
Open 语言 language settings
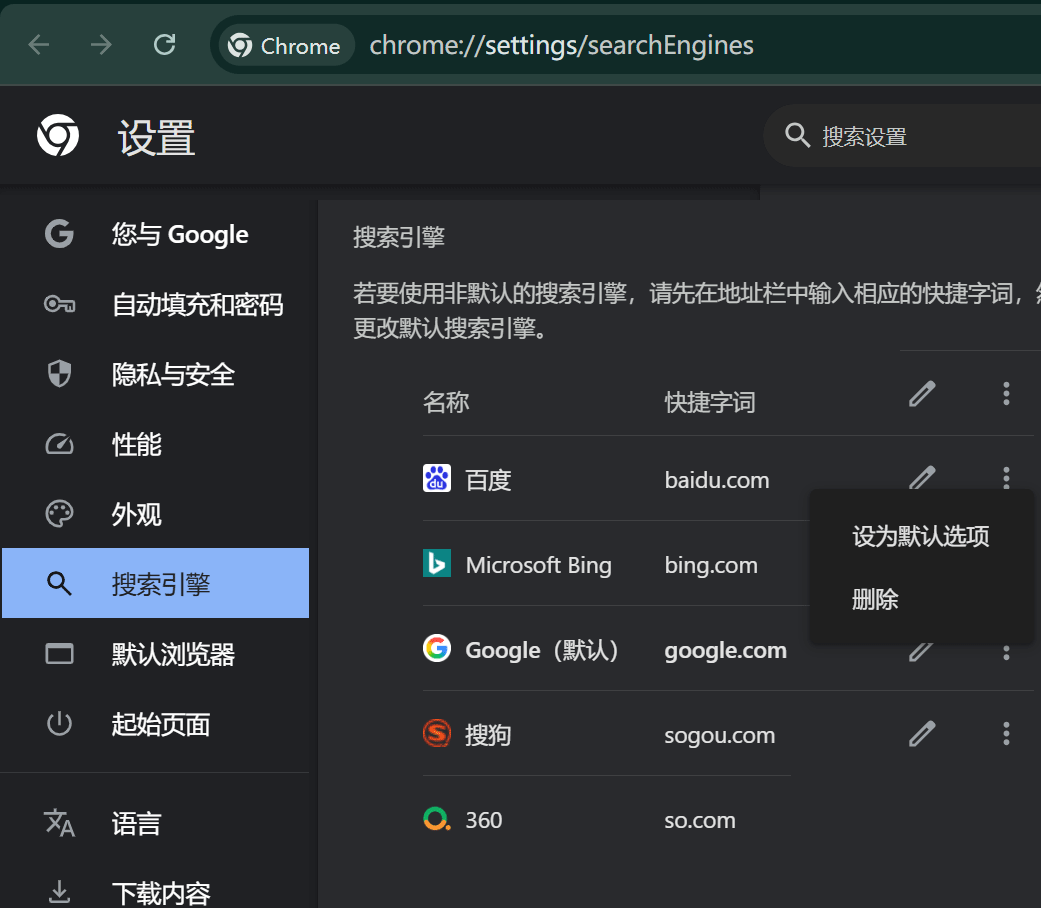pos(136,824)
